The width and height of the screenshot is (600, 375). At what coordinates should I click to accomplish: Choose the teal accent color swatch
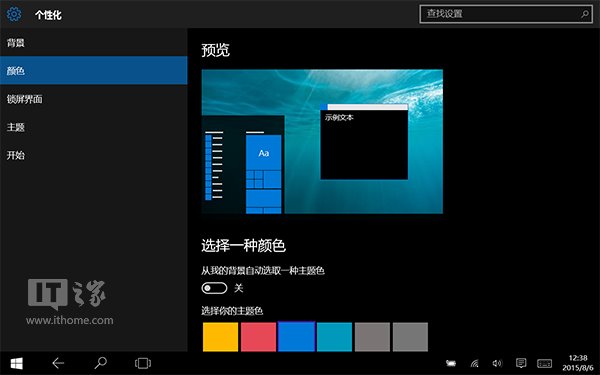334,337
